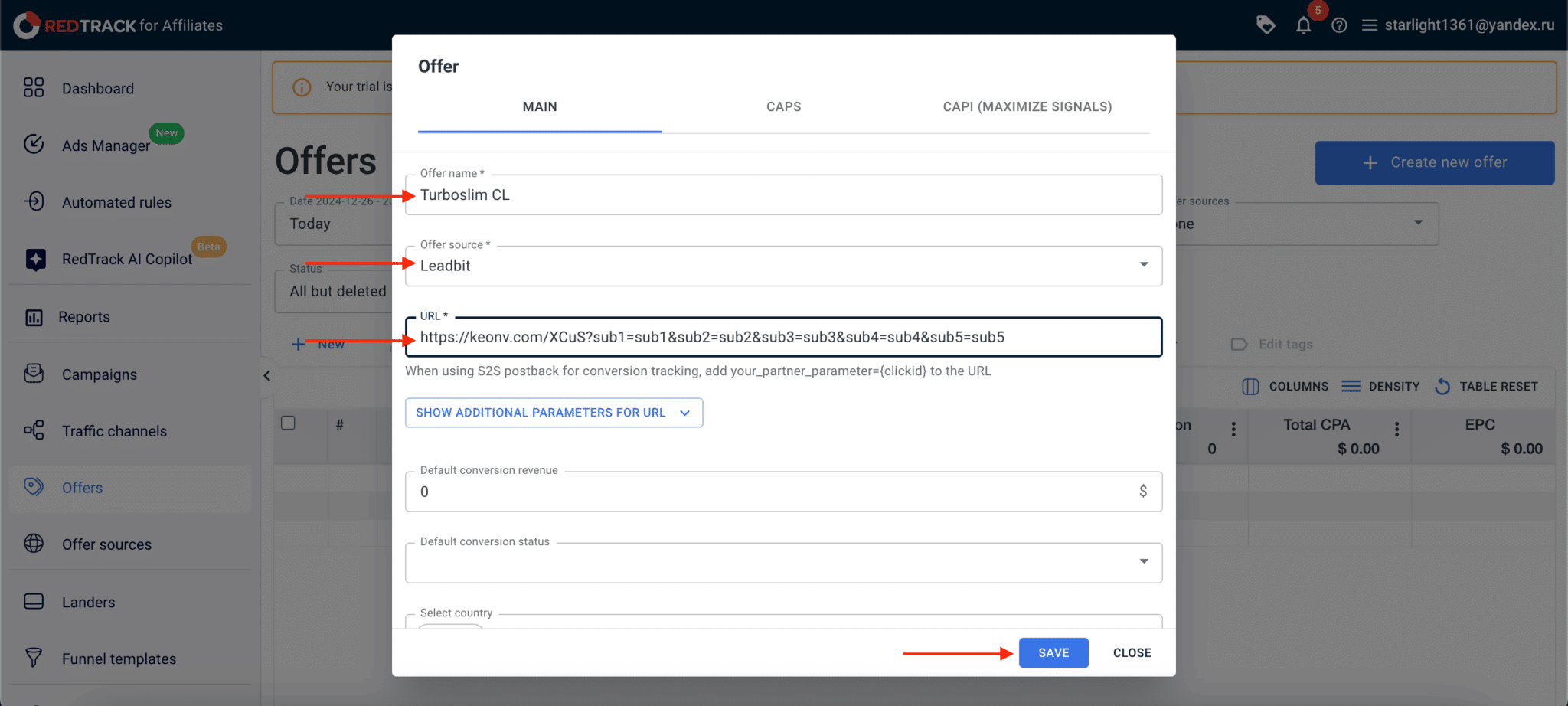
Task: Click the URL input field
Action: [783, 337]
